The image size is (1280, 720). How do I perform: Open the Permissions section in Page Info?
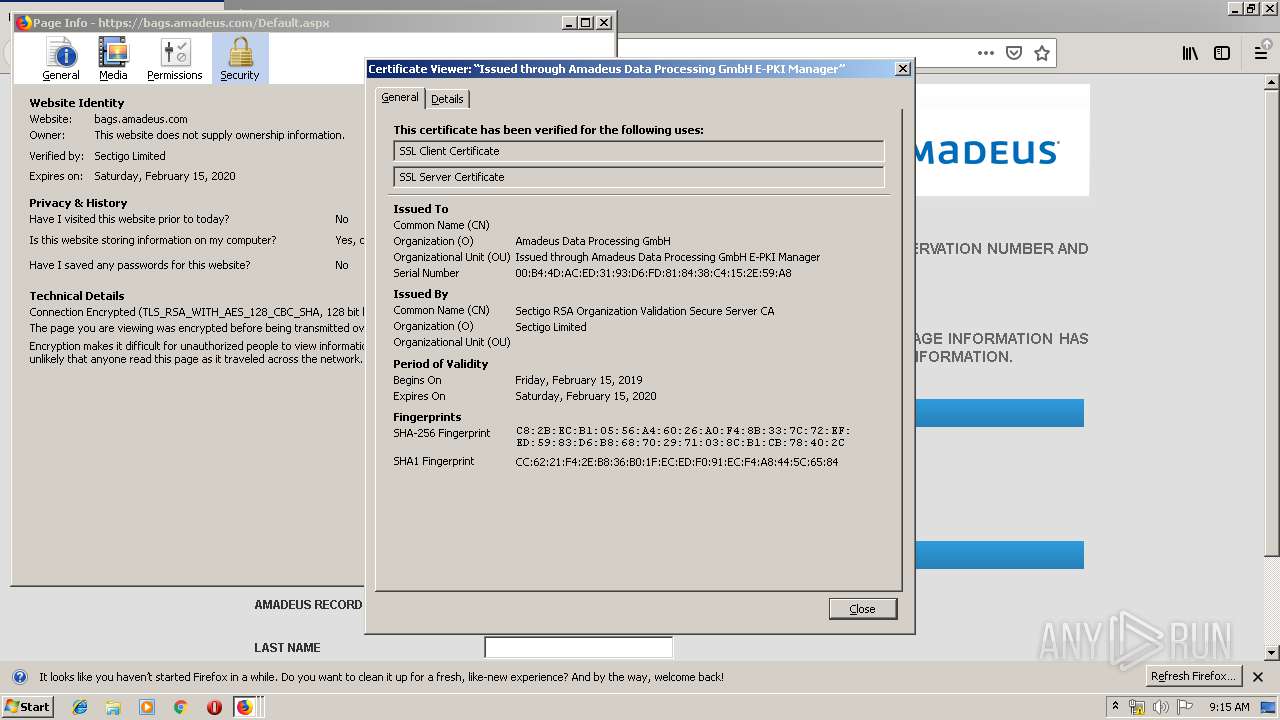coord(175,59)
